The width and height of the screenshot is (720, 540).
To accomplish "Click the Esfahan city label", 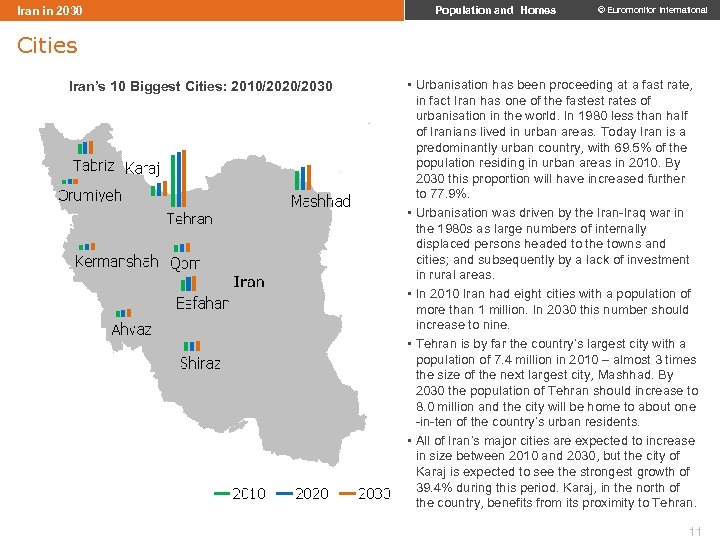I will [202, 303].
